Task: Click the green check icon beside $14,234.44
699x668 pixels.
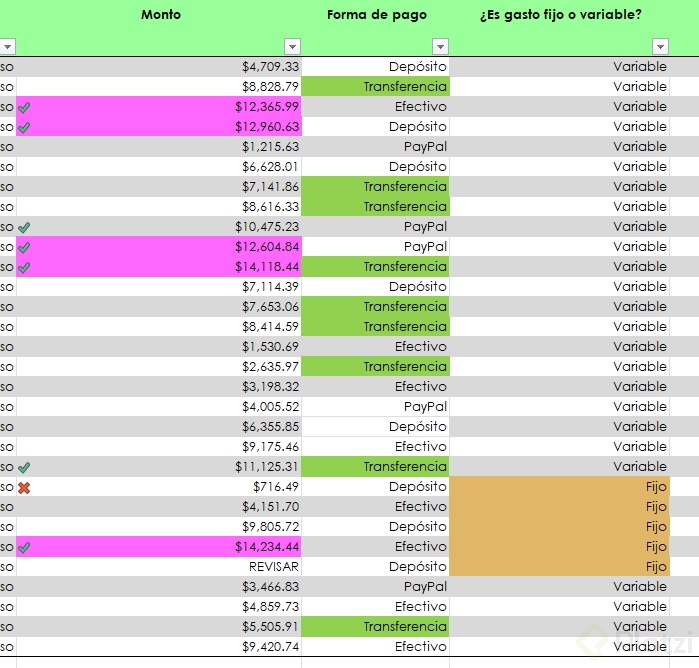Action: [x=24, y=547]
